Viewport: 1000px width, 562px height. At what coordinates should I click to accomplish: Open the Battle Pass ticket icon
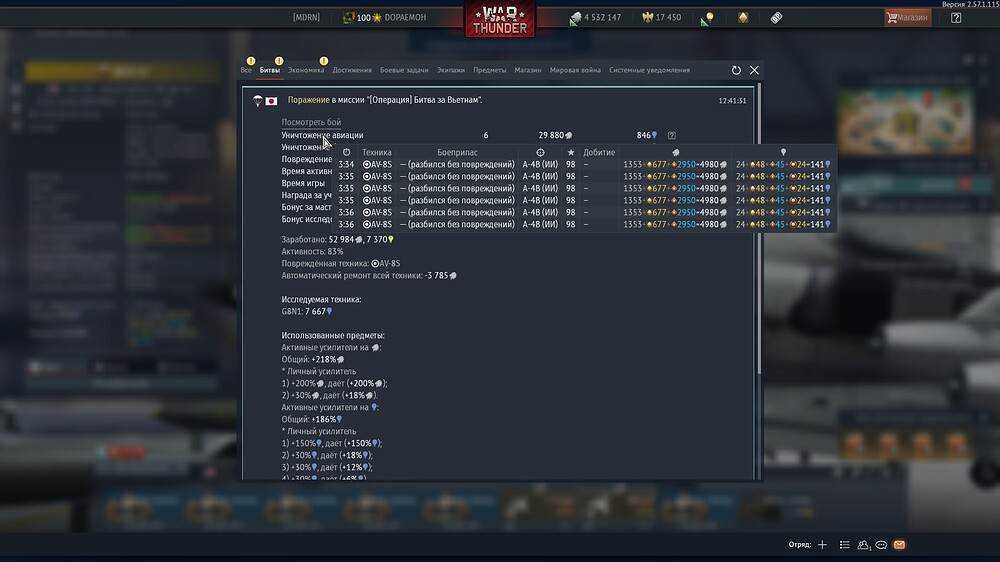(x=776, y=18)
